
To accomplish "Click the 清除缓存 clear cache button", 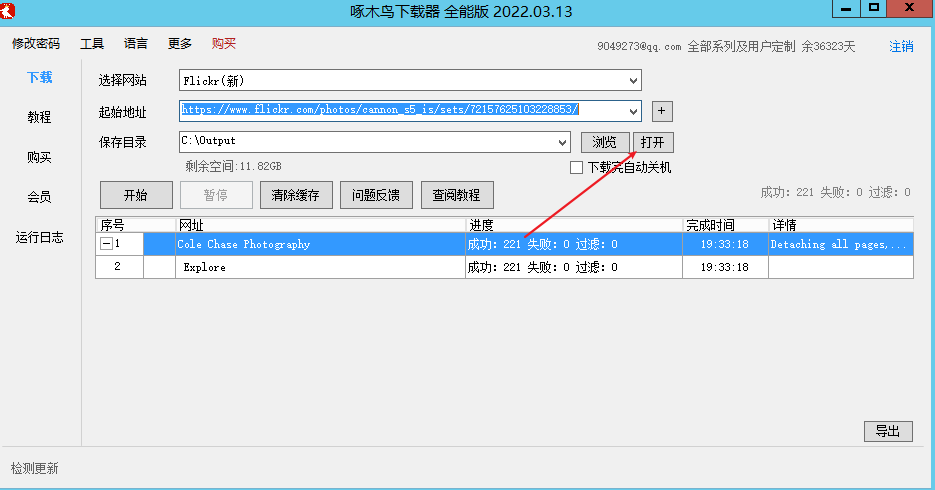I will coord(296,195).
